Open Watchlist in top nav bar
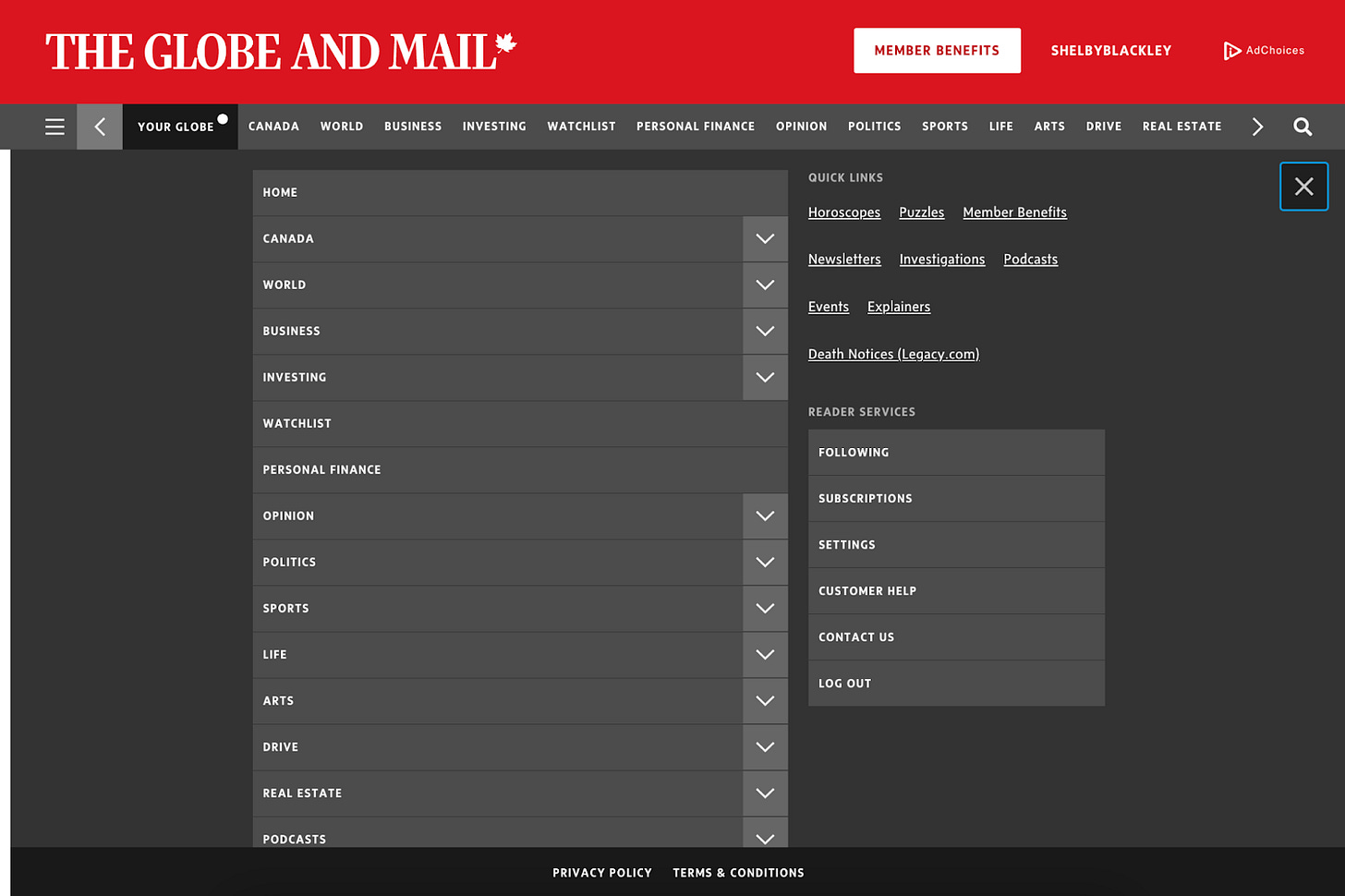Image resolution: width=1345 pixels, height=896 pixels. click(581, 127)
